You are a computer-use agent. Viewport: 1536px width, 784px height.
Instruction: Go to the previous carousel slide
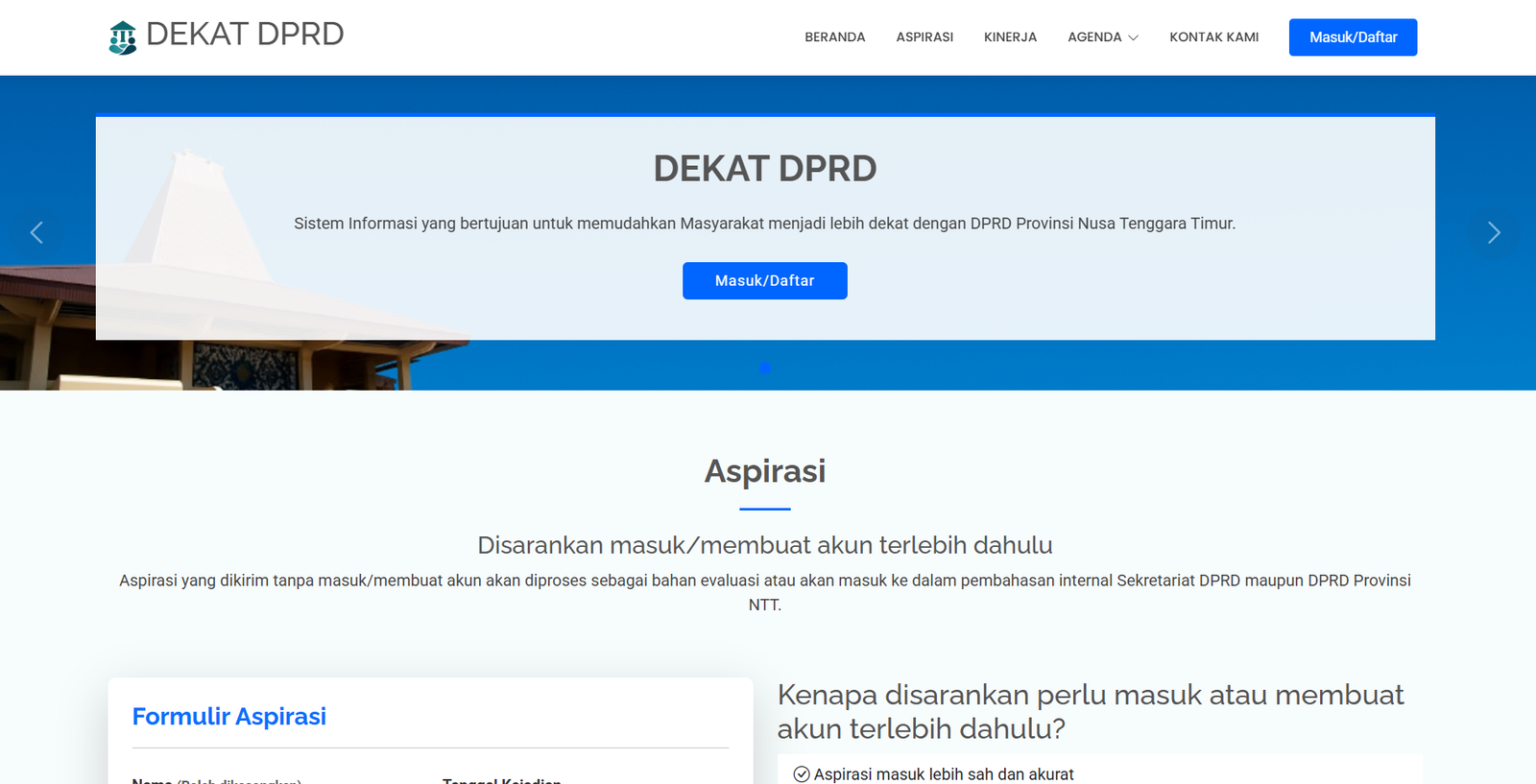pyautogui.click(x=36, y=233)
